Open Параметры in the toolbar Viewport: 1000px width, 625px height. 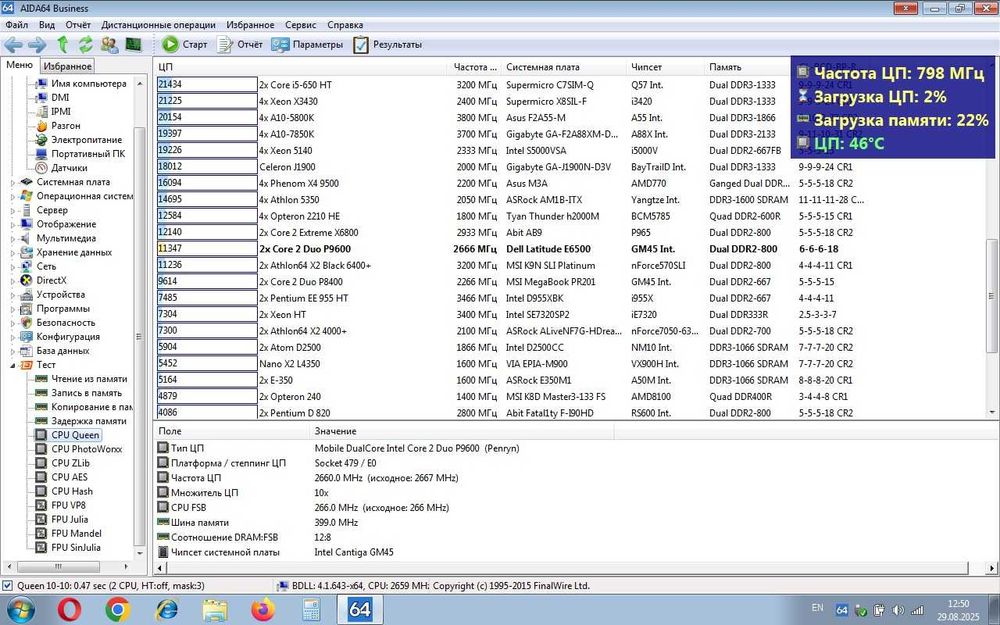click(307, 45)
